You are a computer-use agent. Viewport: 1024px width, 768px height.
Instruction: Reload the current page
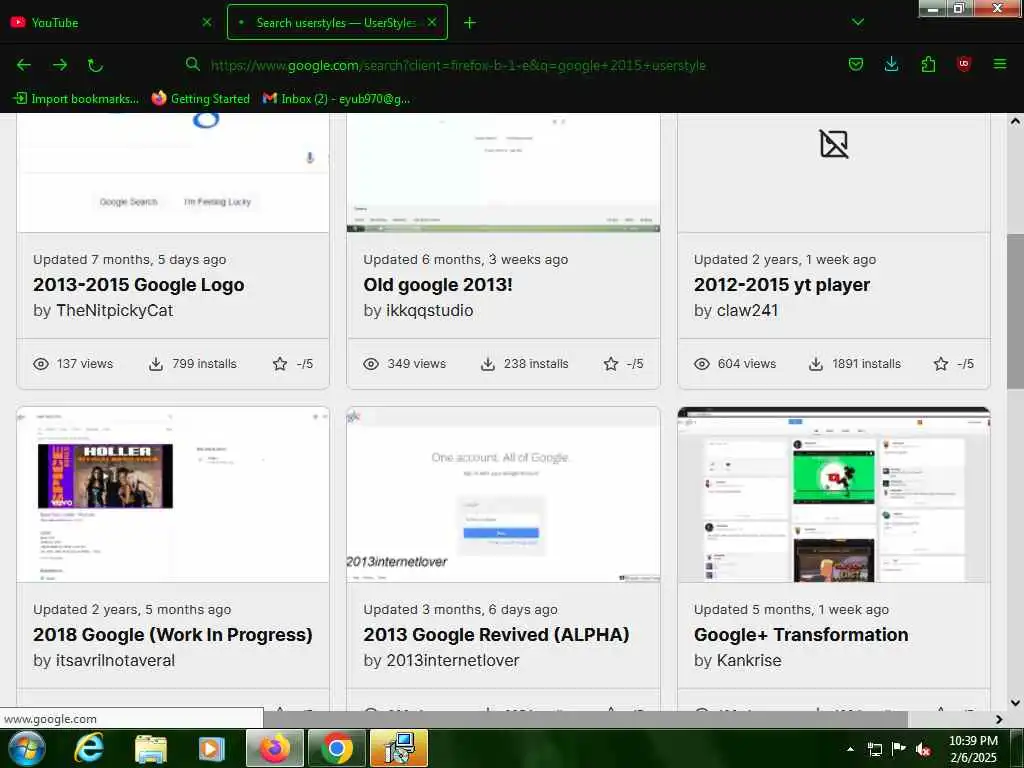point(95,65)
